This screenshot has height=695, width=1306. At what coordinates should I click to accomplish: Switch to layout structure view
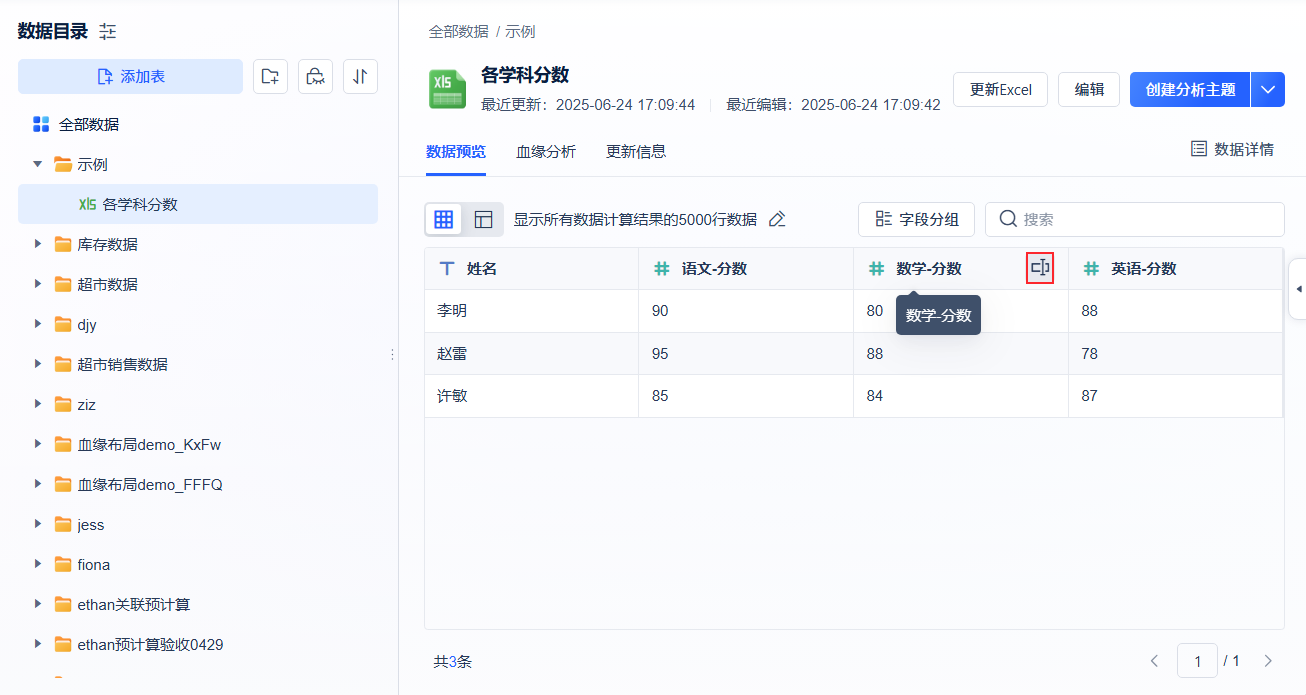483,220
